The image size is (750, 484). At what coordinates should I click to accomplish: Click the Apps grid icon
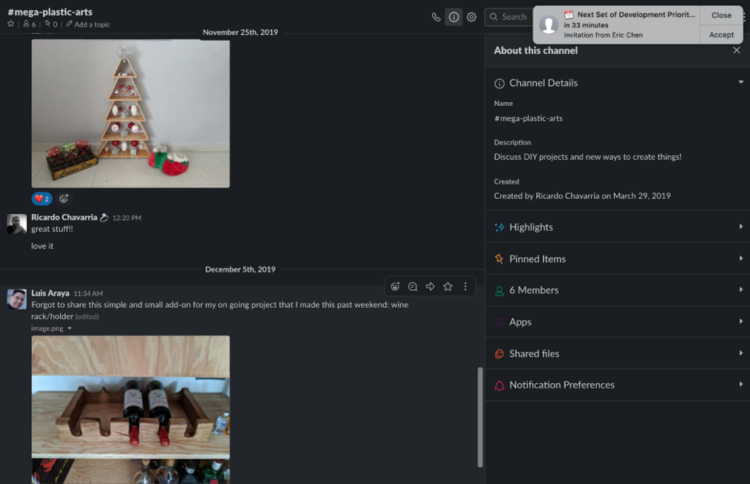(499, 322)
